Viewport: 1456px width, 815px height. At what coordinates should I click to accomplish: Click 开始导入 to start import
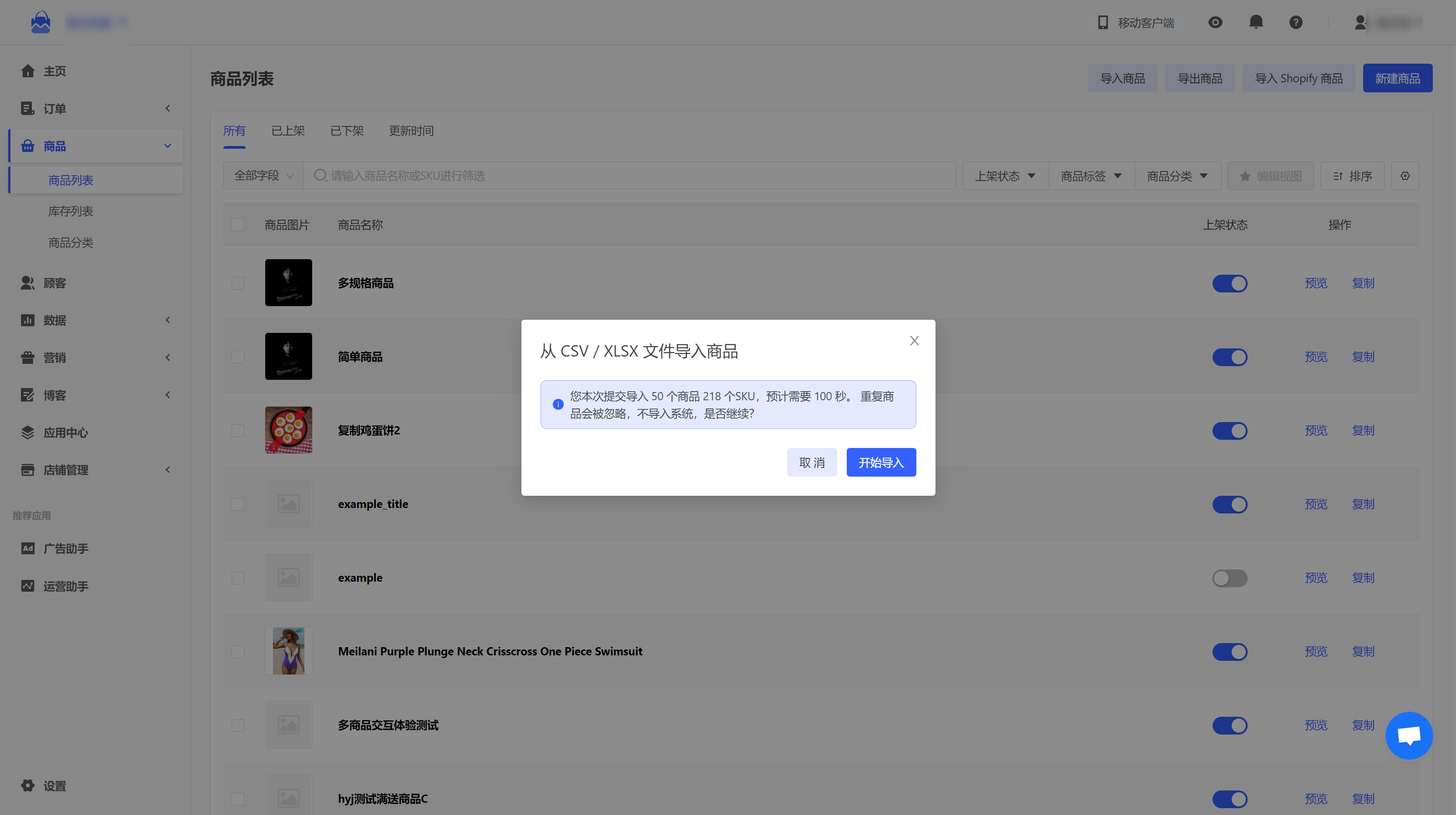click(881, 463)
